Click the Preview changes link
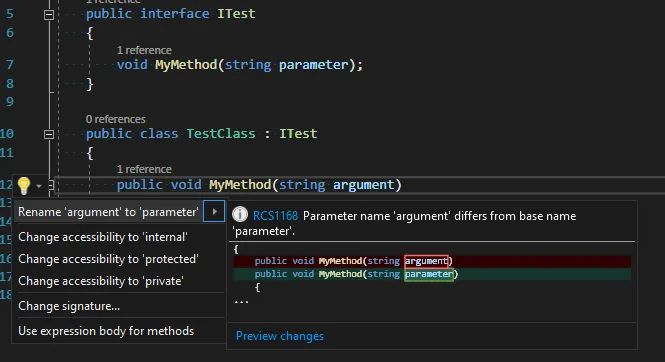The width and height of the screenshot is (665, 362). [279, 336]
